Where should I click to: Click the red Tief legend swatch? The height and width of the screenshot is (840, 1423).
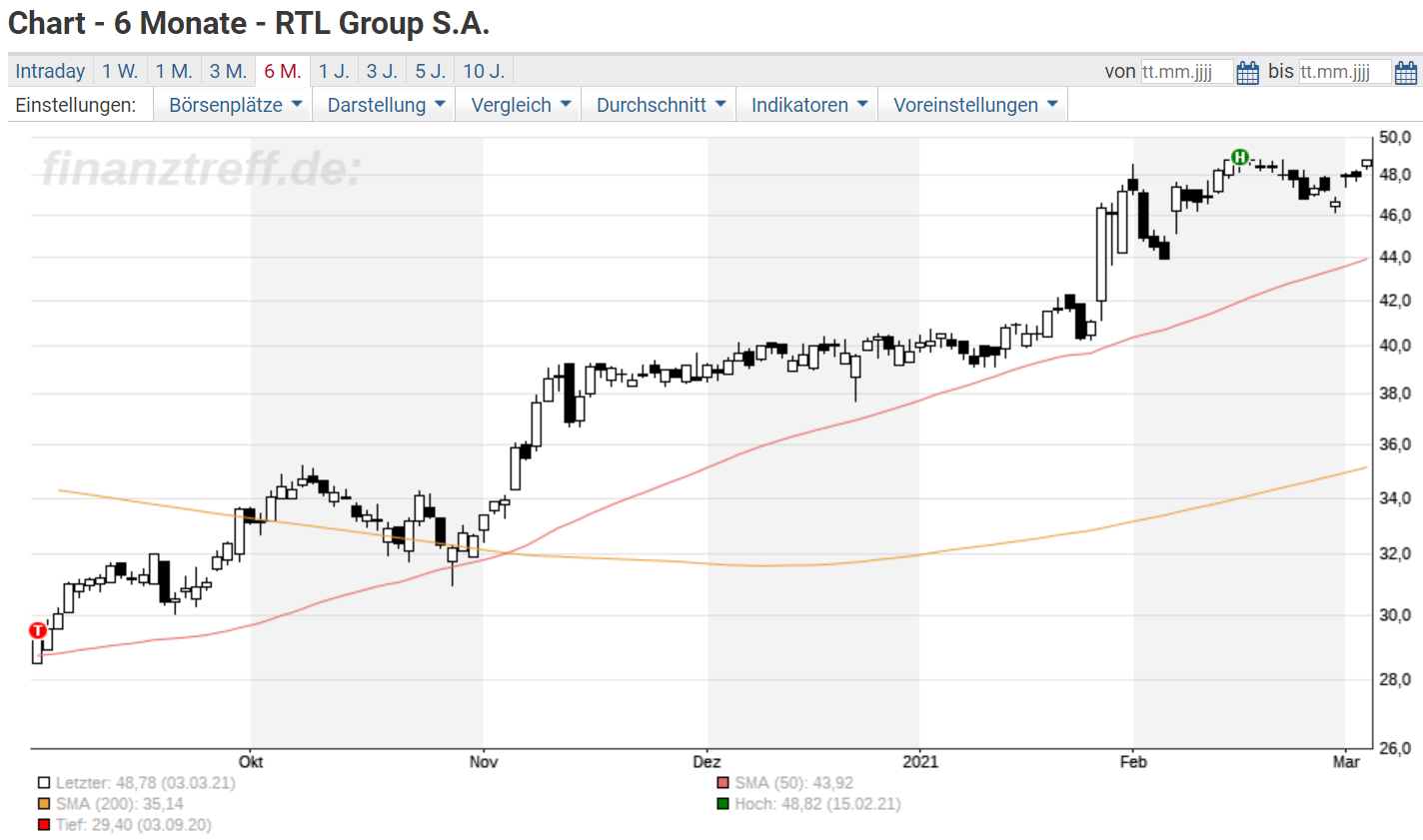click(44, 825)
